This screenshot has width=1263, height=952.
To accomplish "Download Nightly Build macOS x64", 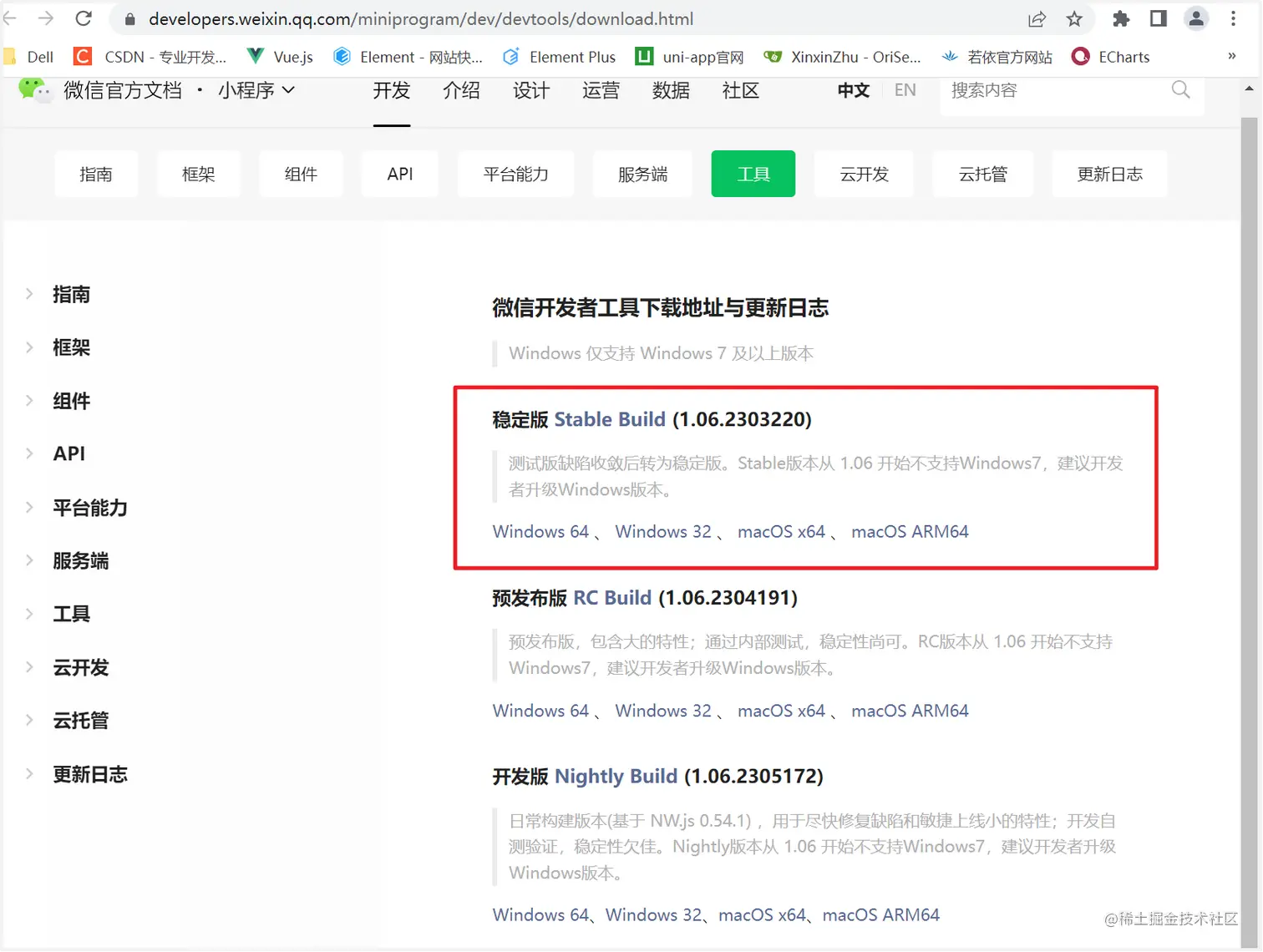I will point(762,914).
